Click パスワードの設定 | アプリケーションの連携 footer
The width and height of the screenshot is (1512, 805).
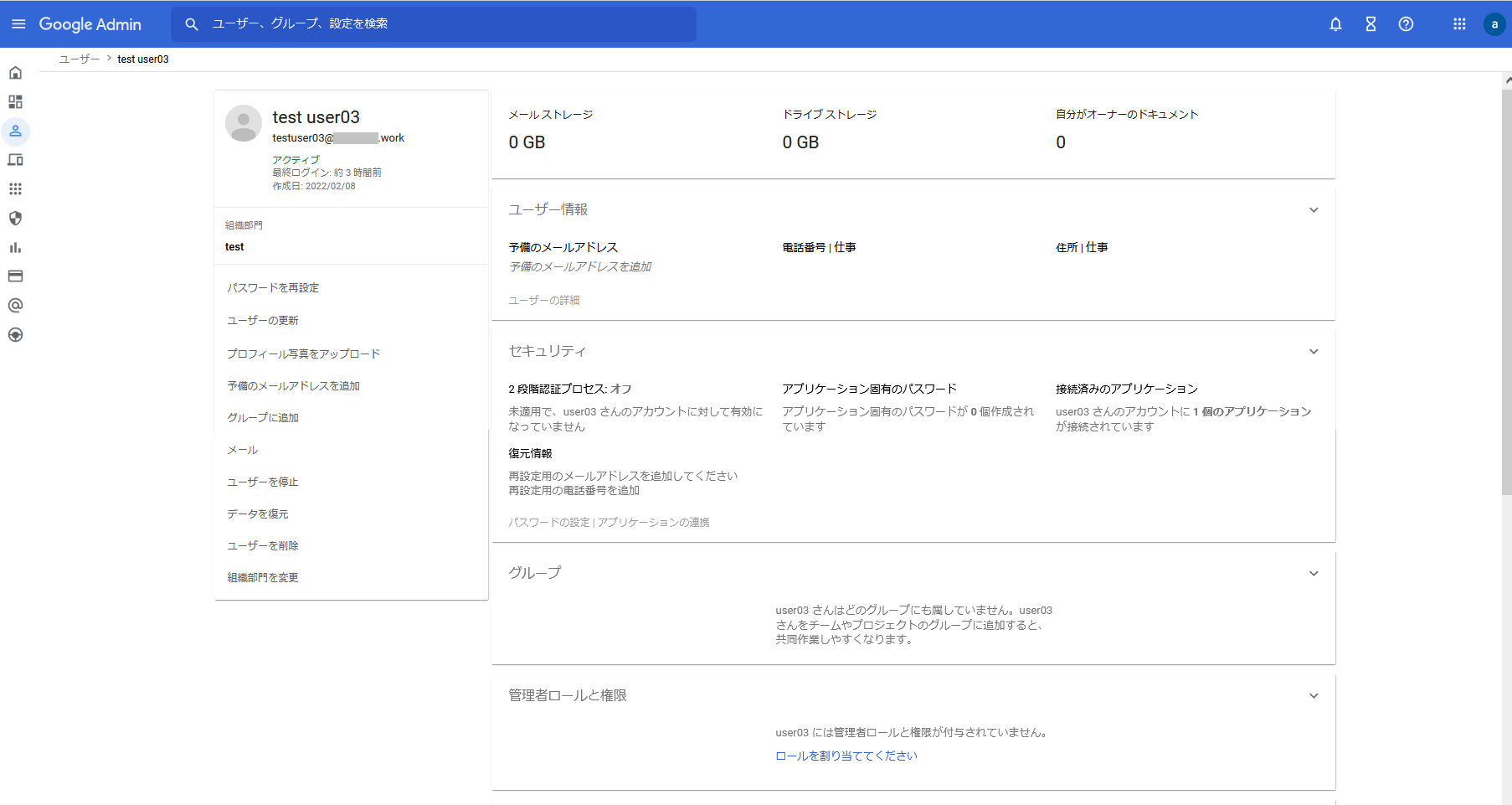[x=609, y=523]
